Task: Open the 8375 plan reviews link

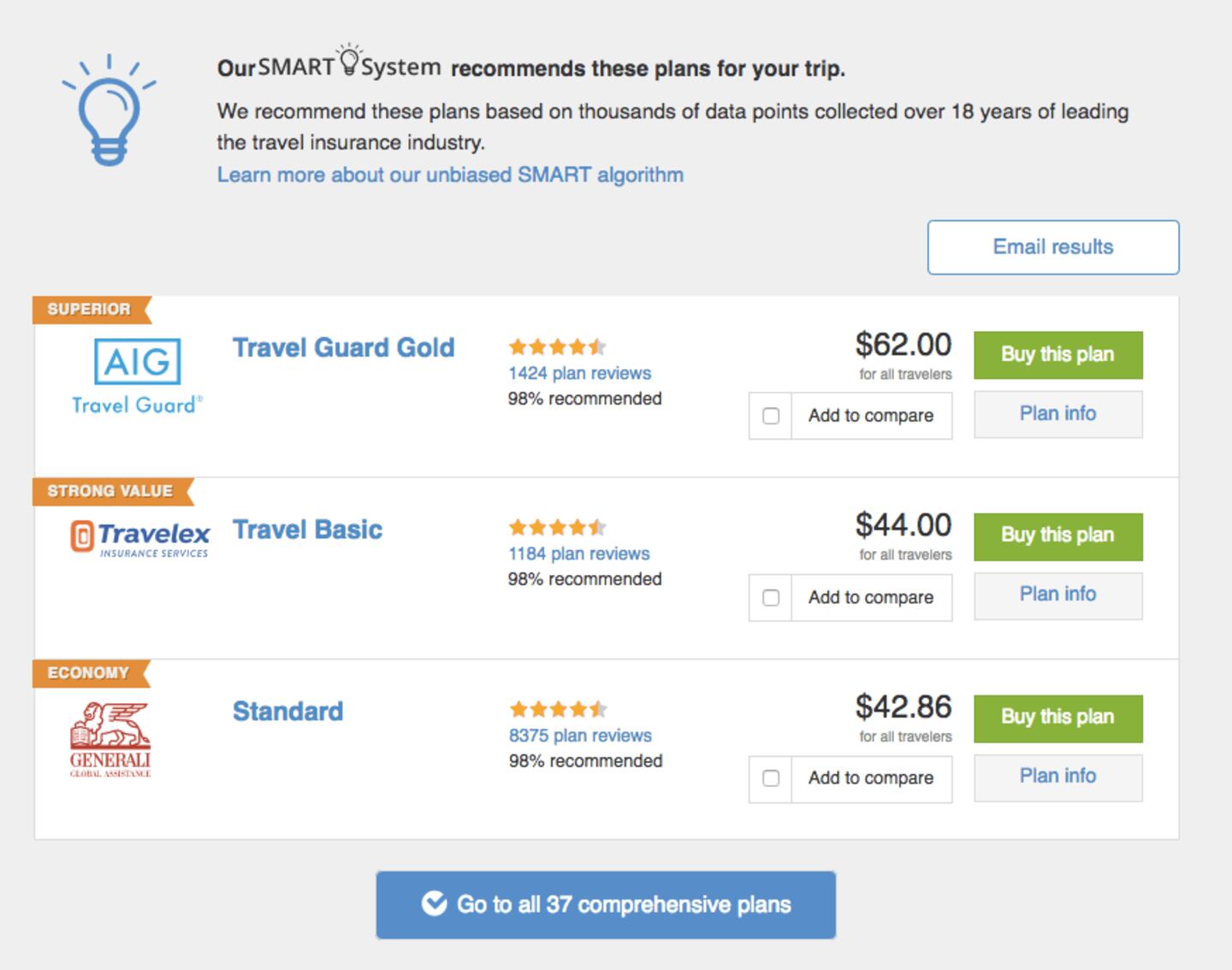Action: [x=580, y=736]
